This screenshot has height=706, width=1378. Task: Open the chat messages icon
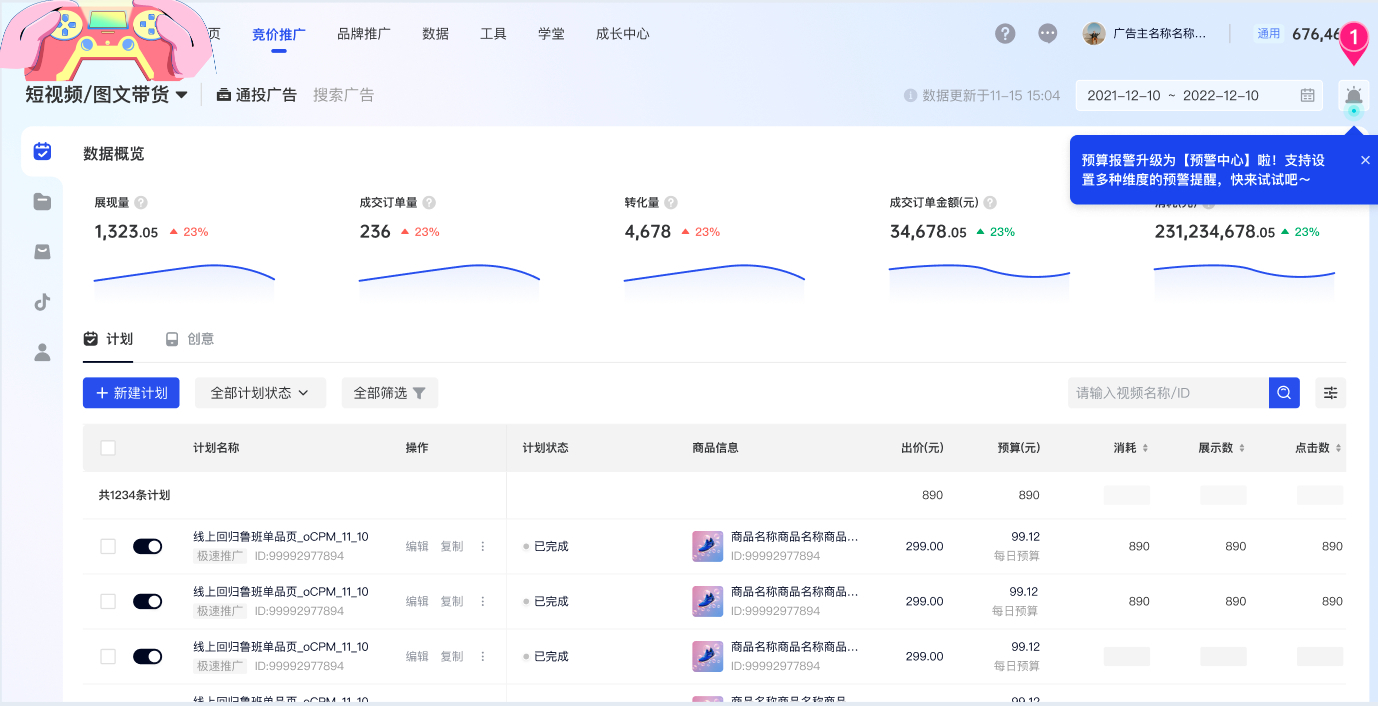[x=1047, y=33]
